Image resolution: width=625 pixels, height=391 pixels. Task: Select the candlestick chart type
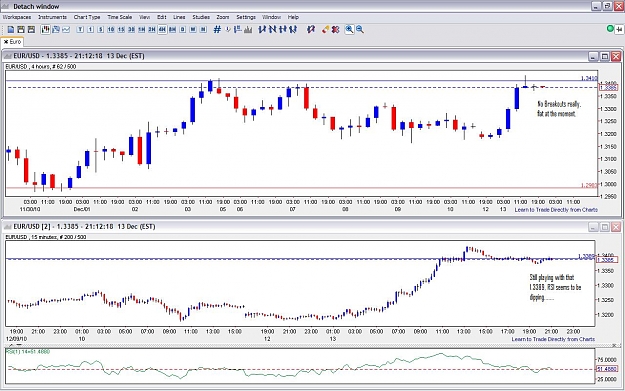click(45, 29)
